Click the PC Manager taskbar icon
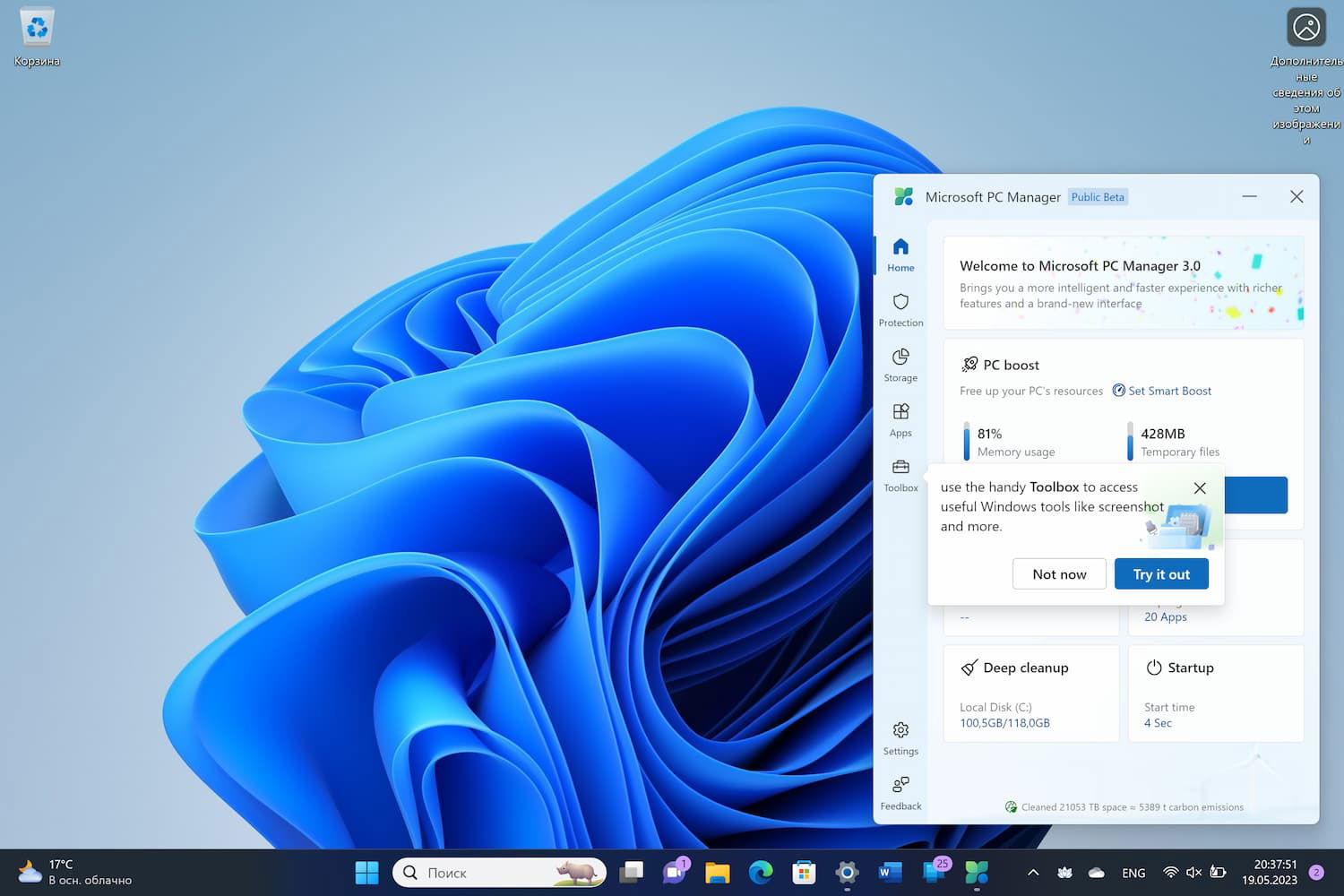 coord(977,872)
